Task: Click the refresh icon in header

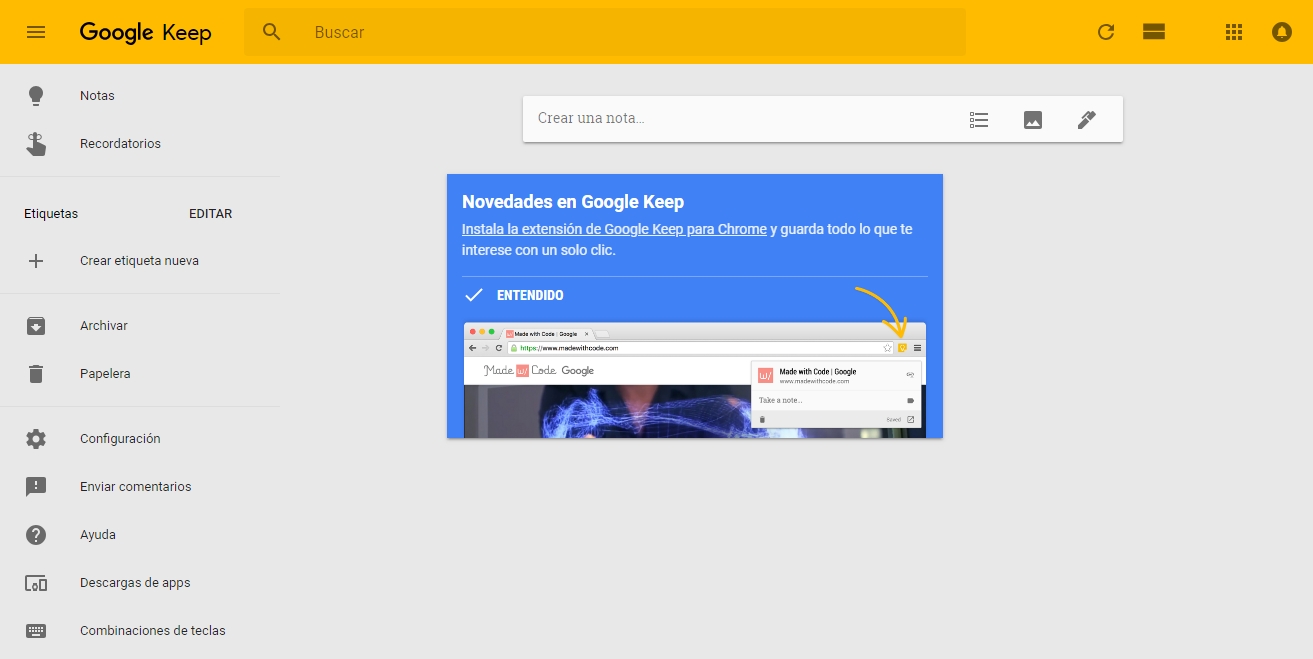Action: click(1106, 32)
